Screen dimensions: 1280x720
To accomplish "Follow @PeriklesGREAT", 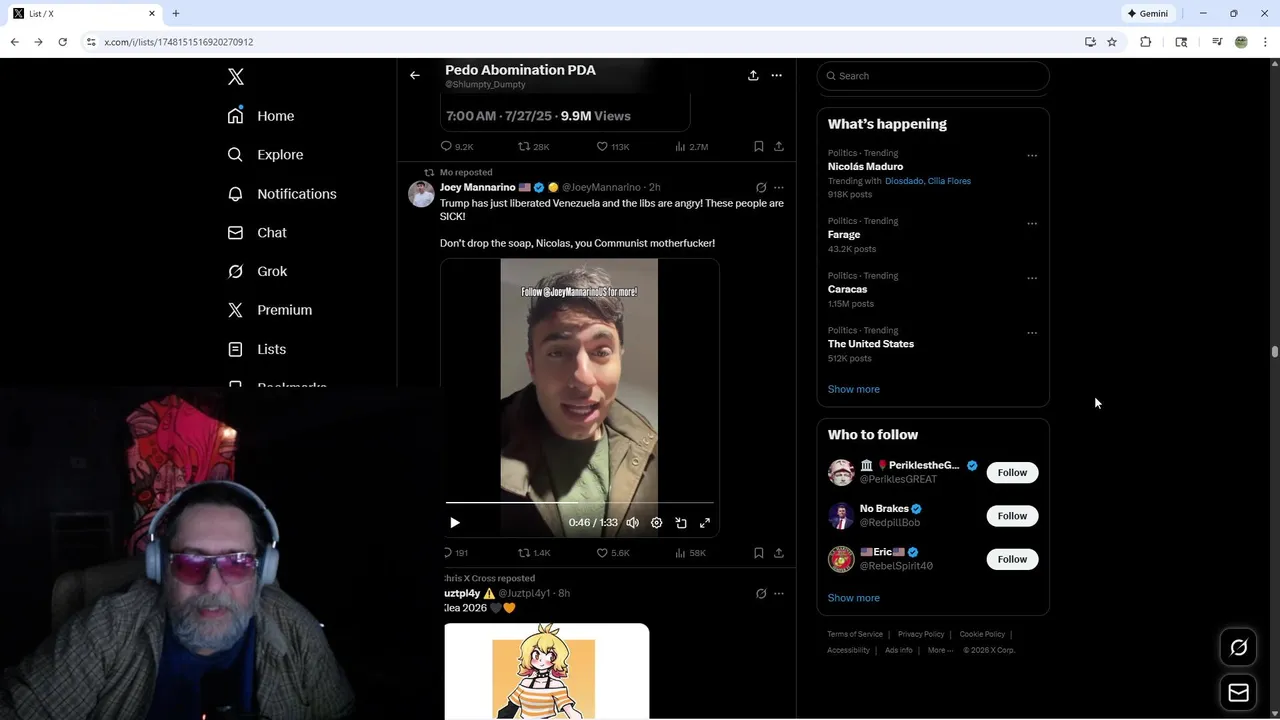I will point(1012,472).
